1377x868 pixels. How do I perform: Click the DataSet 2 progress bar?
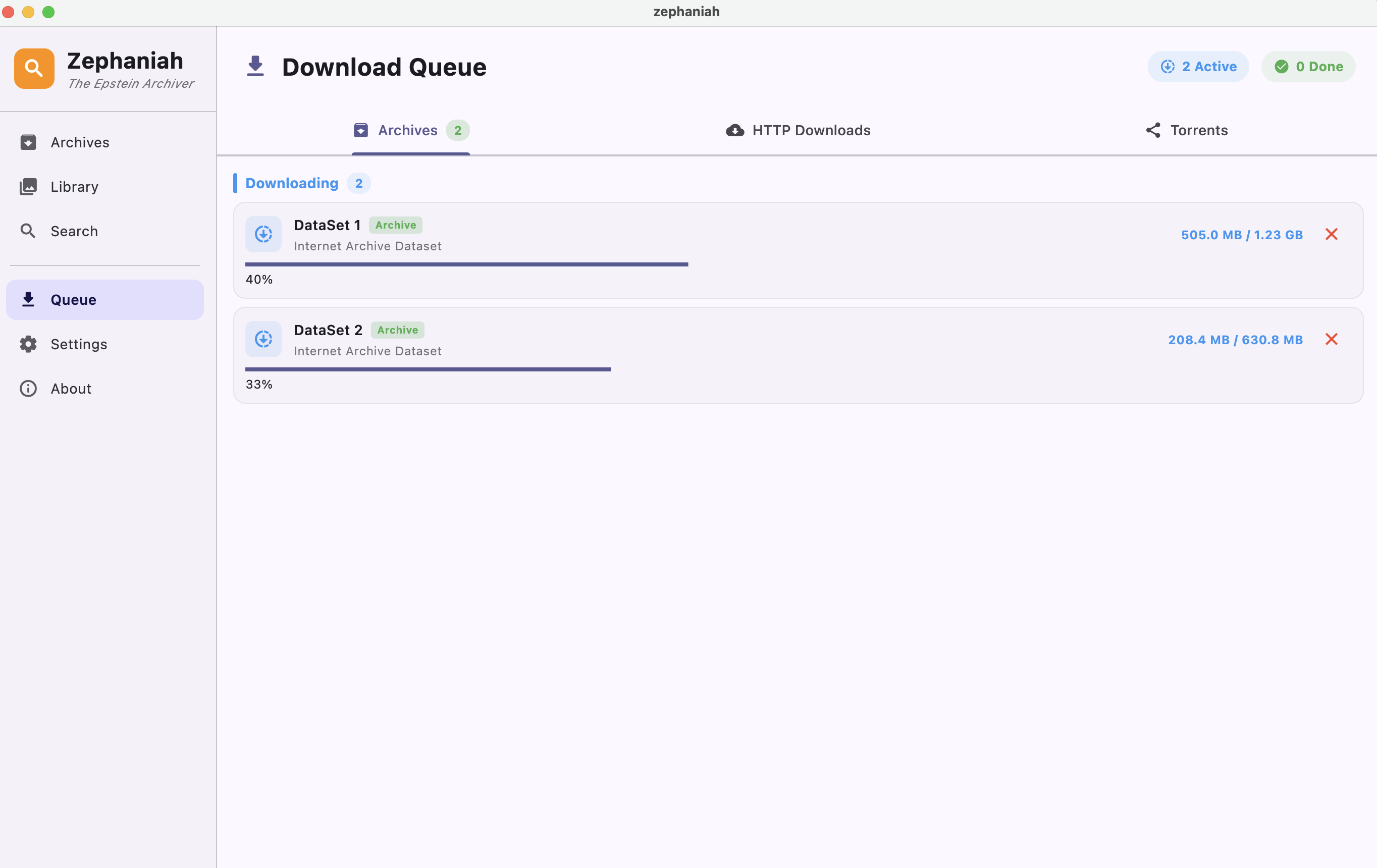click(428, 369)
